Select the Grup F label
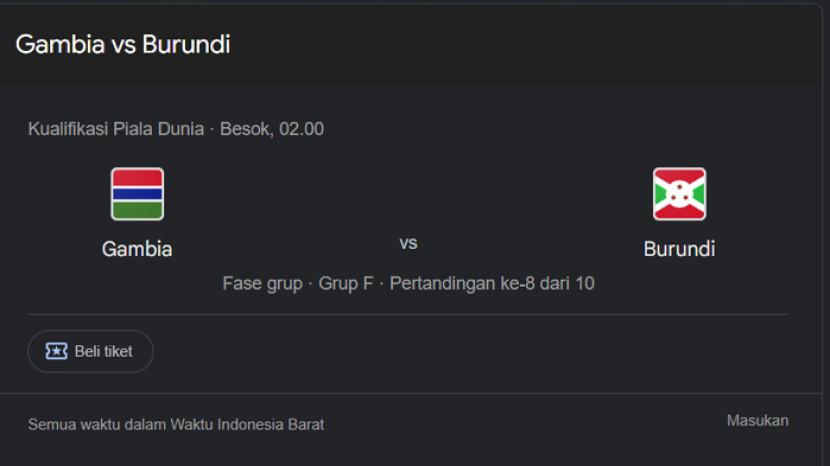This screenshot has height=466, width=830. pos(346,284)
